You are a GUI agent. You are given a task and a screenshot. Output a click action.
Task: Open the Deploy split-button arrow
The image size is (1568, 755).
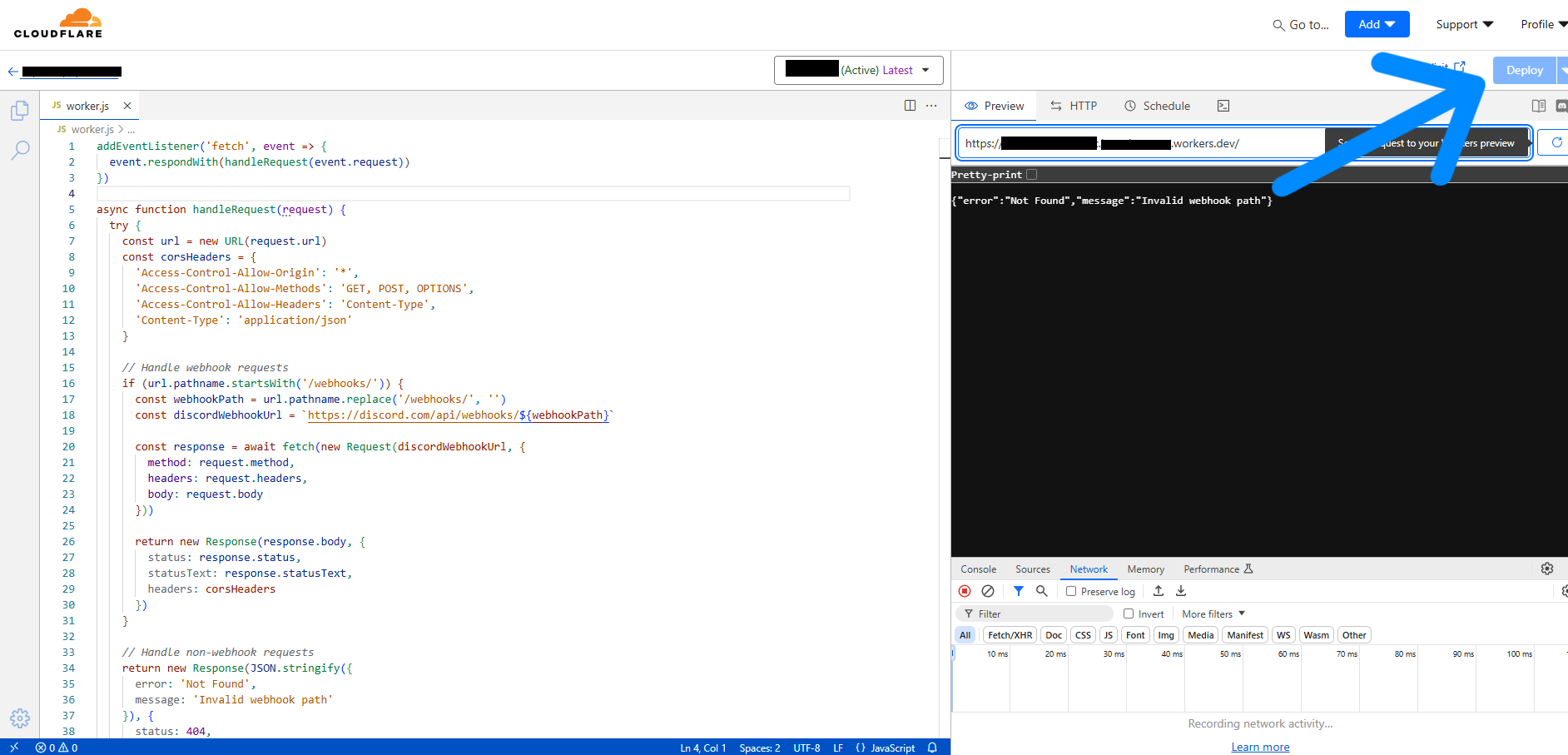point(1562,70)
